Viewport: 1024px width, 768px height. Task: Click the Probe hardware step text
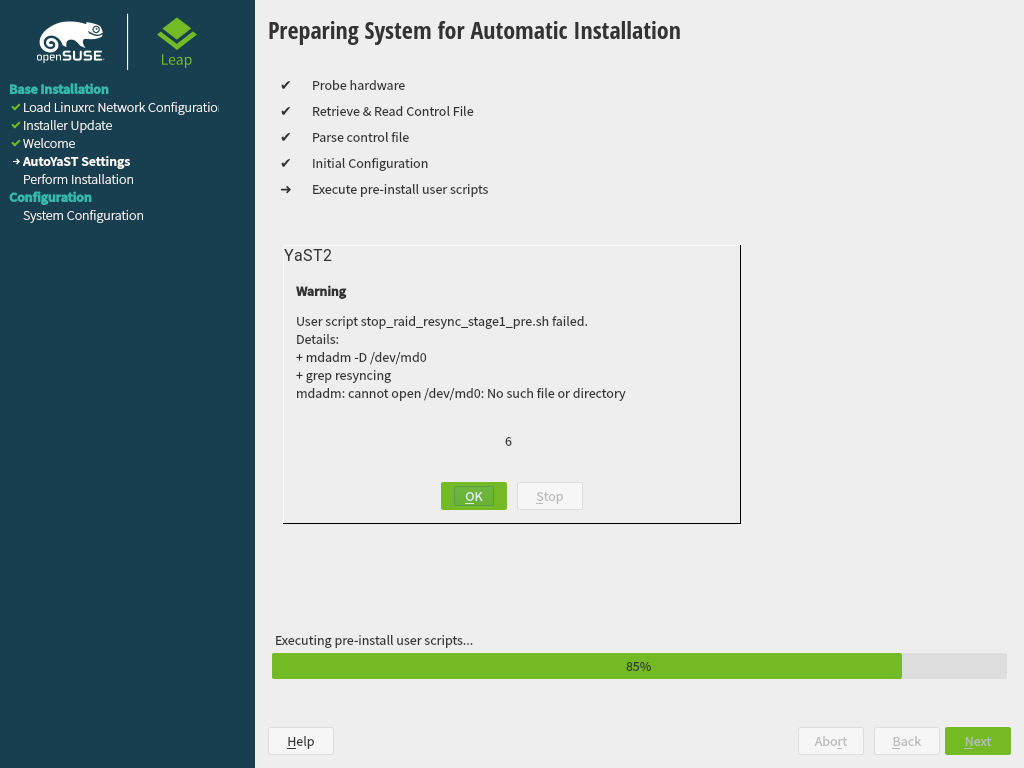[359, 86]
